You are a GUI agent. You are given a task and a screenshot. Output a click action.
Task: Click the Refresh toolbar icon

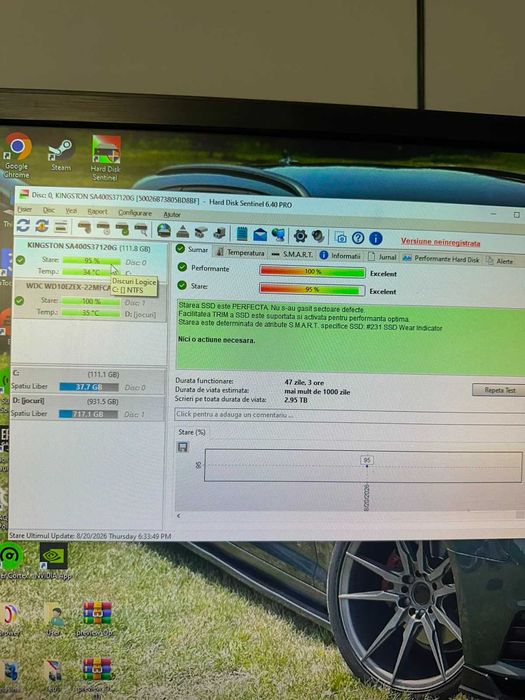click(23, 226)
